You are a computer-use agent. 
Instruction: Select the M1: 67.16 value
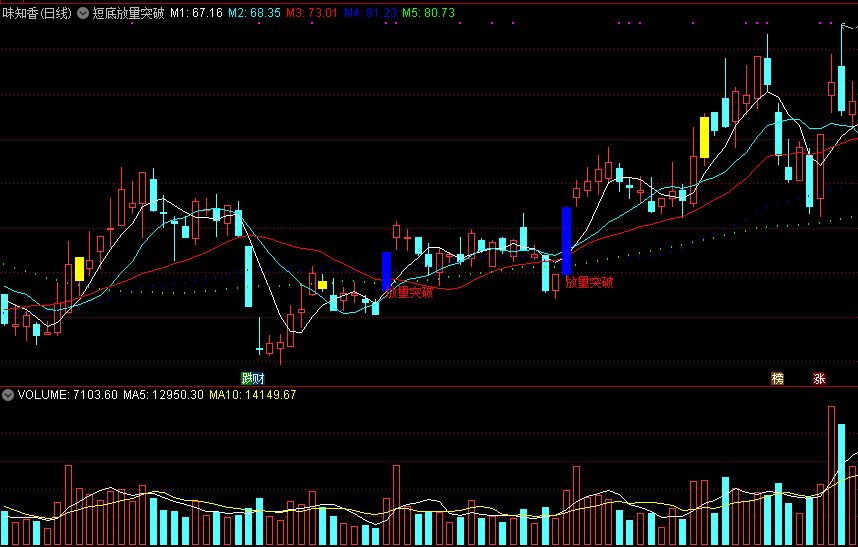coord(196,13)
